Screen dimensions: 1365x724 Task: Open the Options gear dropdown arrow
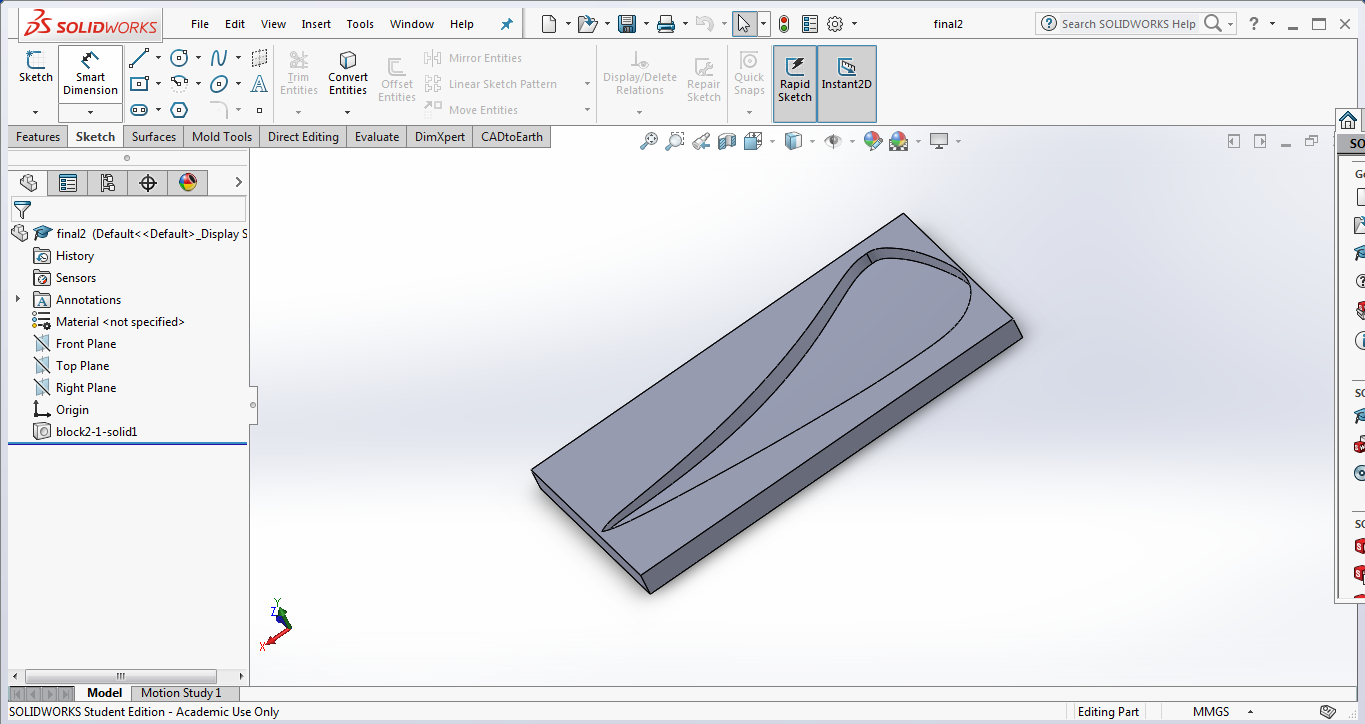coord(854,24)
